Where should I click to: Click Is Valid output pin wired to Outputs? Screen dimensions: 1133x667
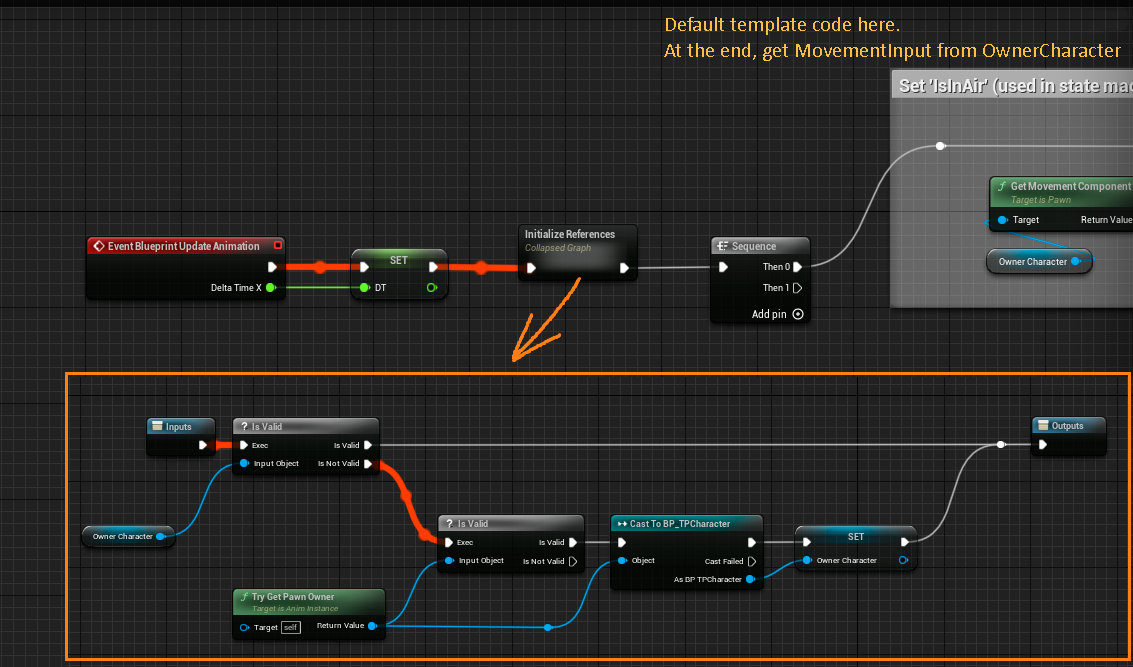368,445
